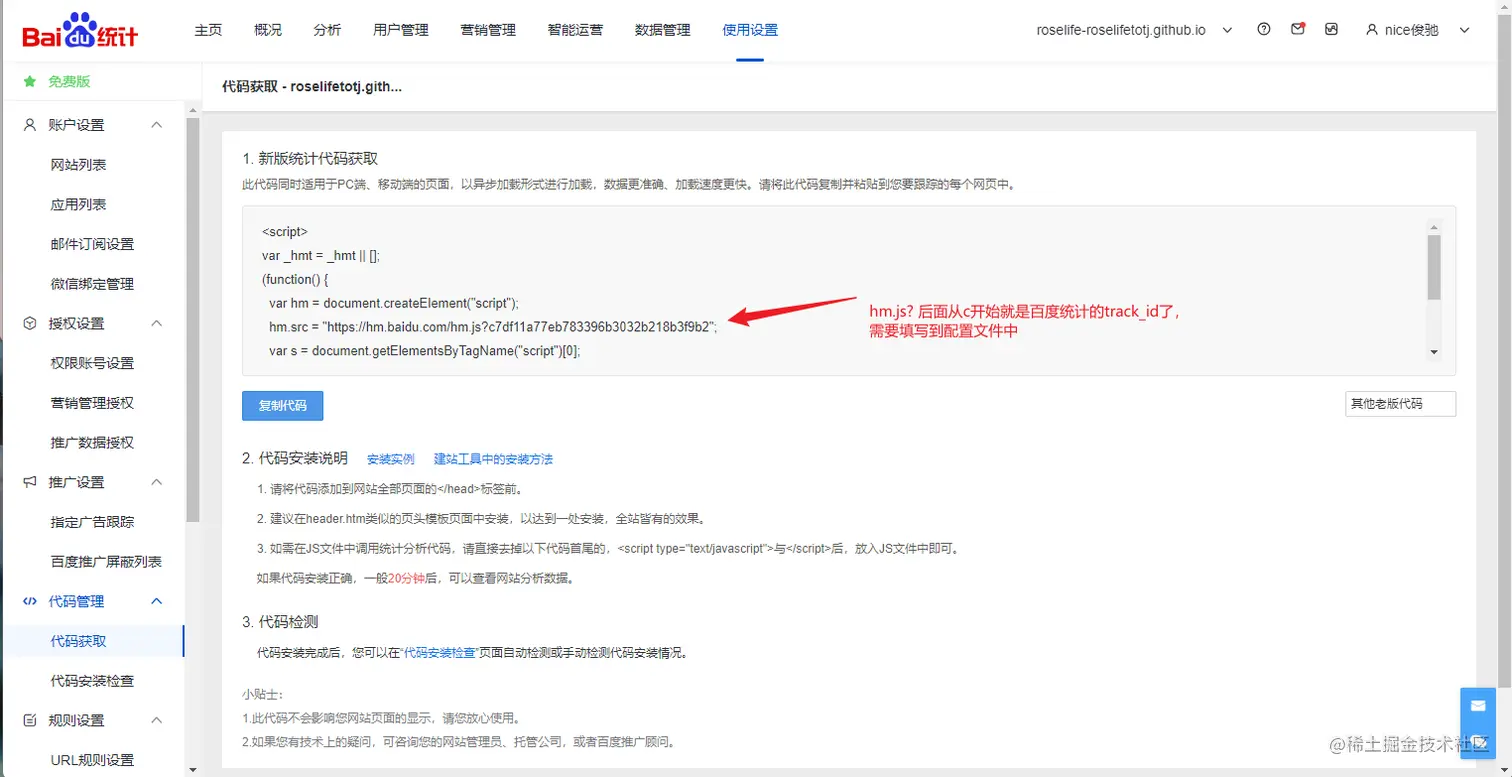This screenshot has height=777, width=1512.
Task: Click the getElementsByTagName code line
Action: (425, 351)
